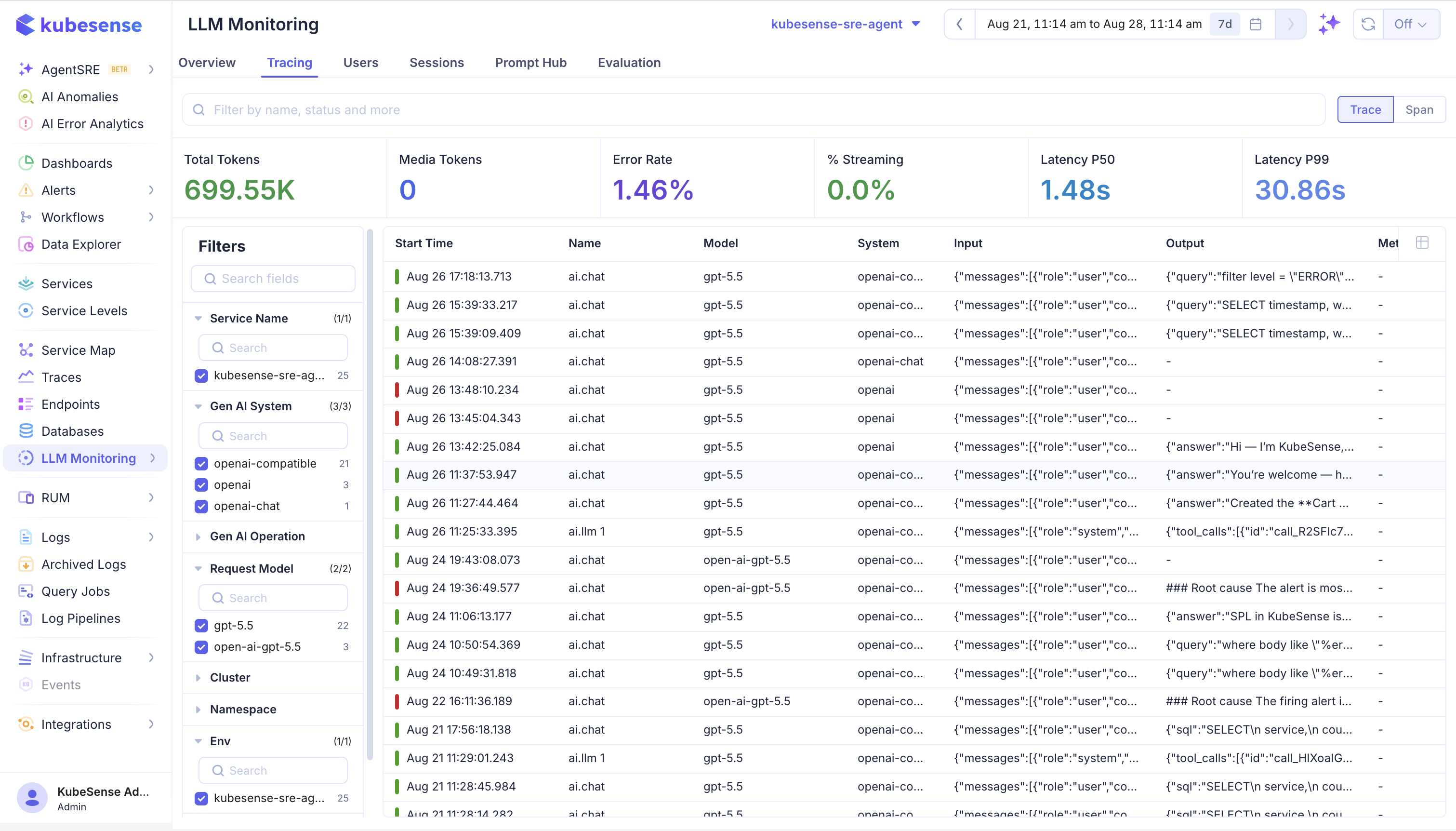The image size is (1456, 831).
Task: Uncheck the openai system filter
Action: [x=201, y=484]
